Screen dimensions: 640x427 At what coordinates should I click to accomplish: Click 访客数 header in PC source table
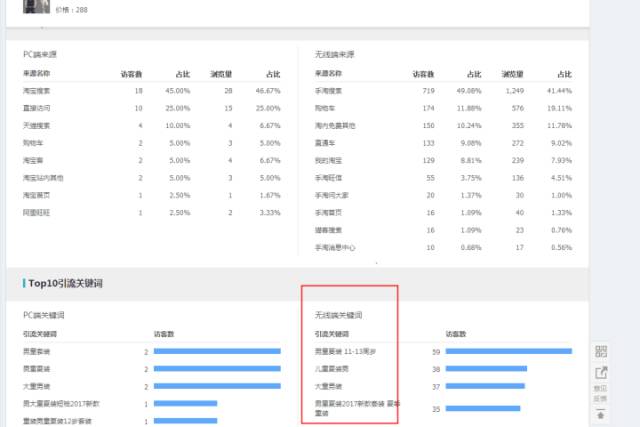pos(131,74)
